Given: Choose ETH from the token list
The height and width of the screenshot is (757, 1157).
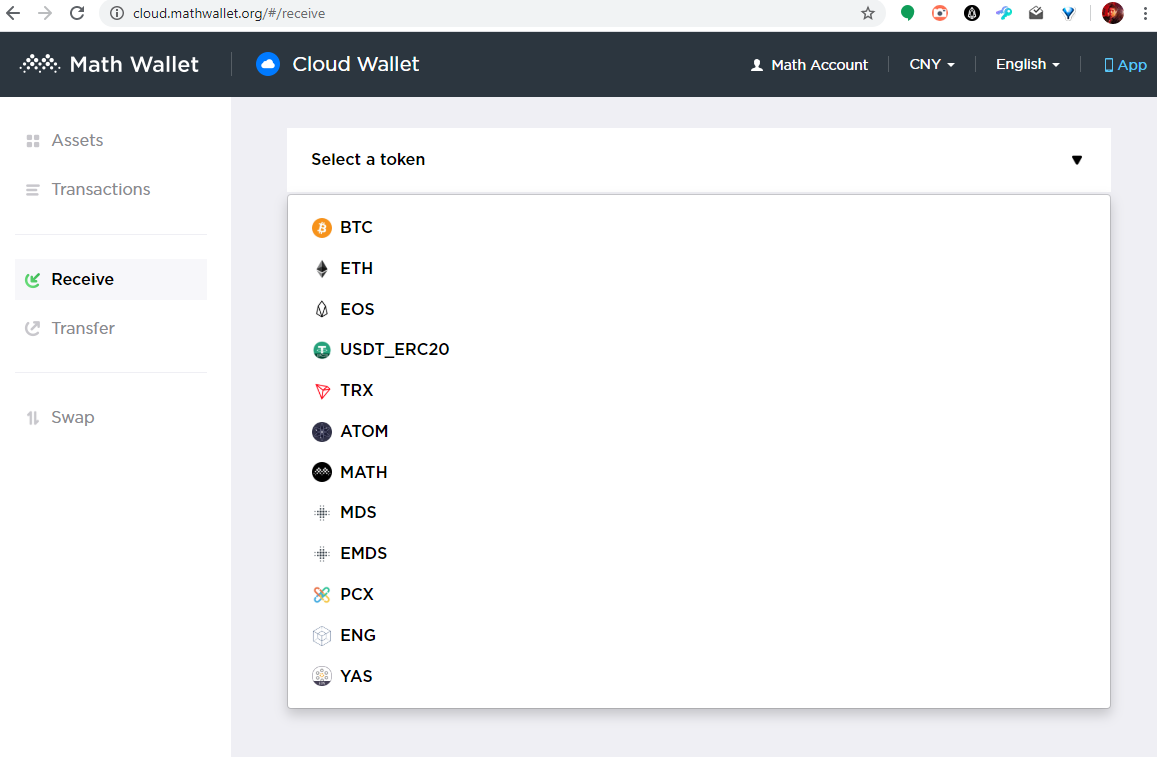Looking at the screenshot, I should tap(699, 269).
